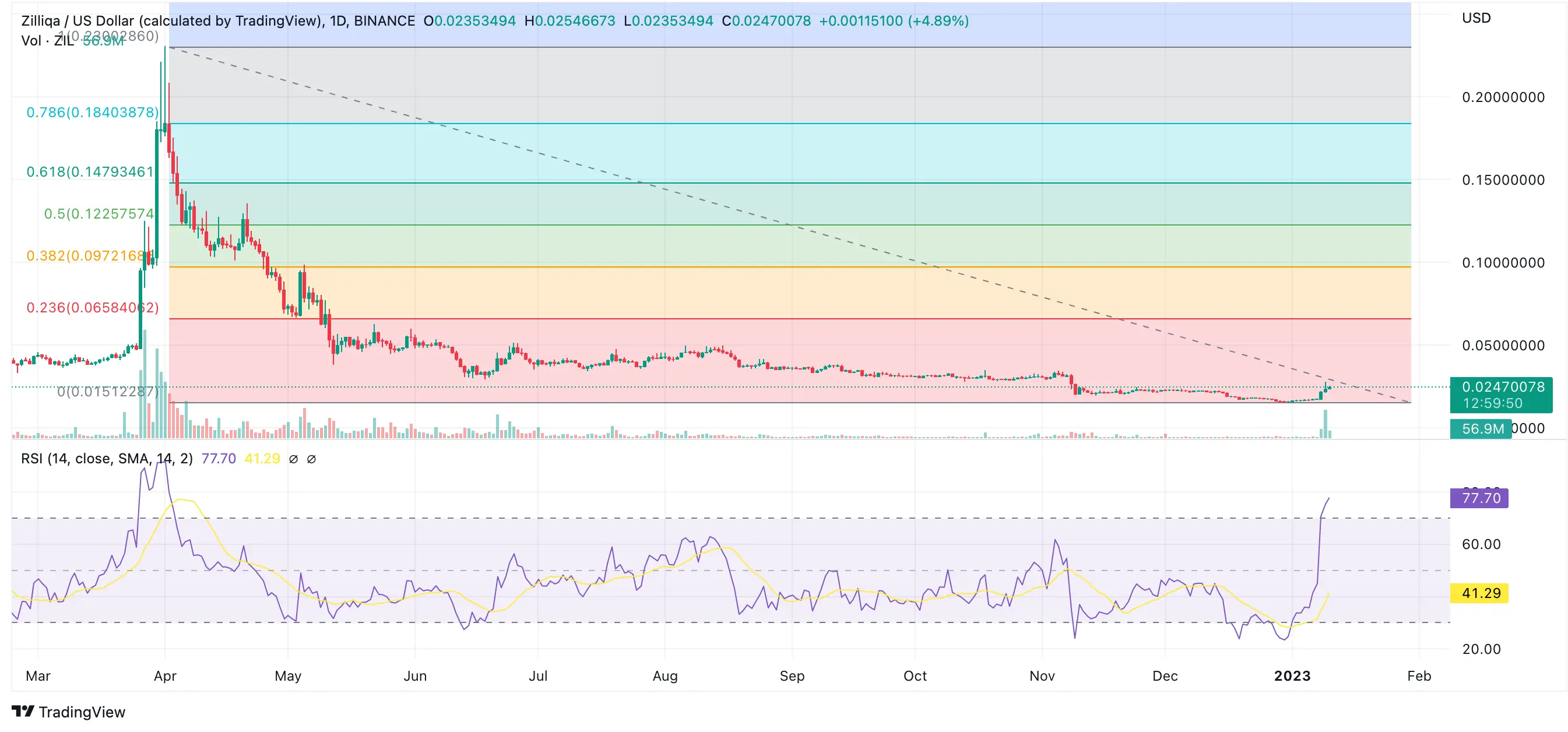This screenshot has height=732, width=1568.
Task: Click the Apr label on the time axis
Action: pyautogui.click(x=165, y=675)
